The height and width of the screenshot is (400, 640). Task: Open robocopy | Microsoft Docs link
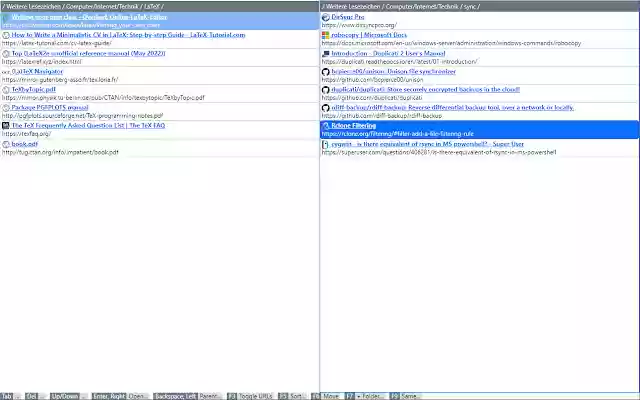369,35
